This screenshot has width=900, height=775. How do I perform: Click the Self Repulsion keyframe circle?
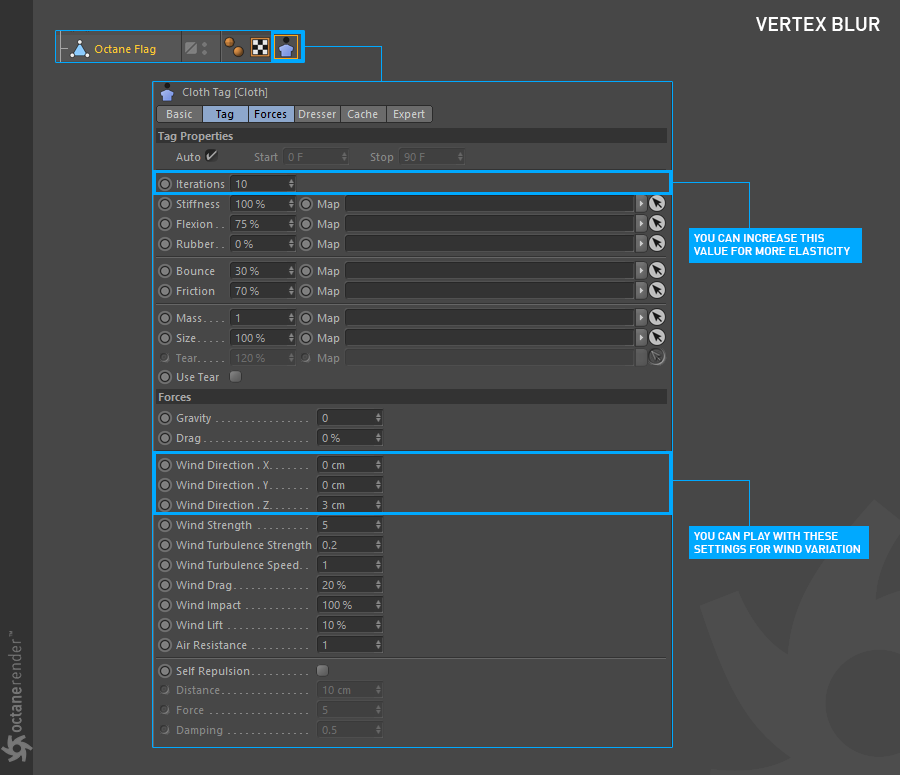pyautogui.click(x=165, y=671)
